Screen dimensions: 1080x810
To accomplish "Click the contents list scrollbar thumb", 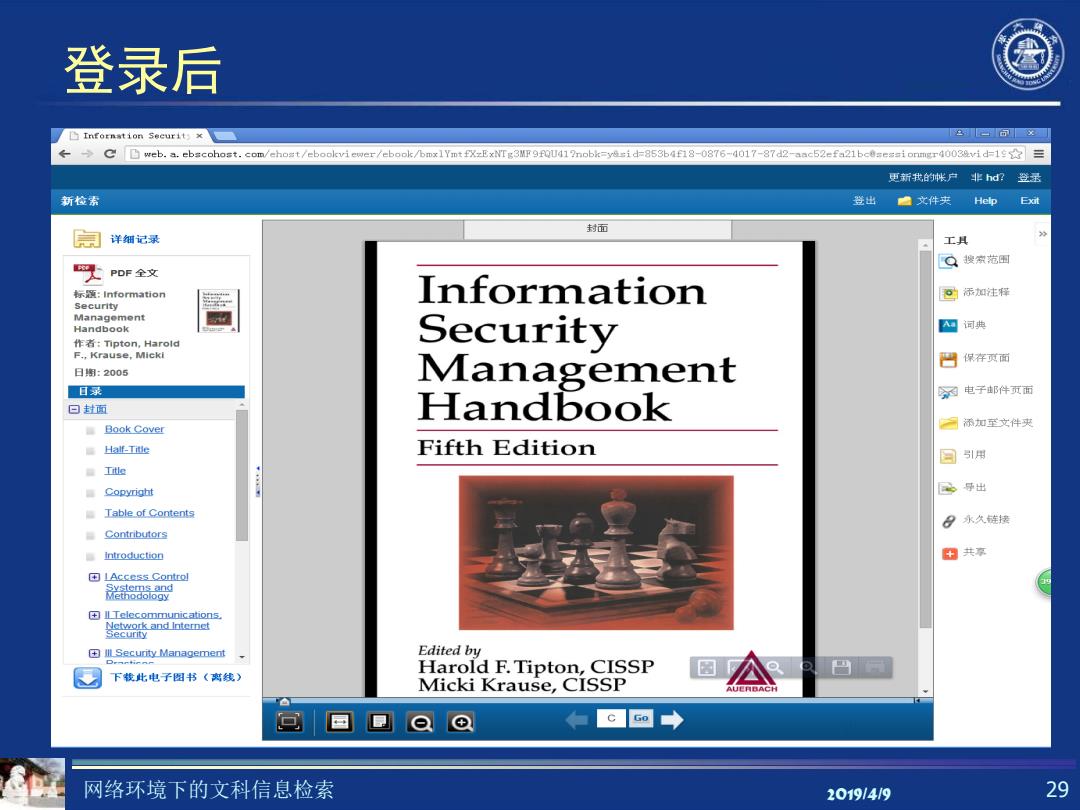I will [241, 475].
